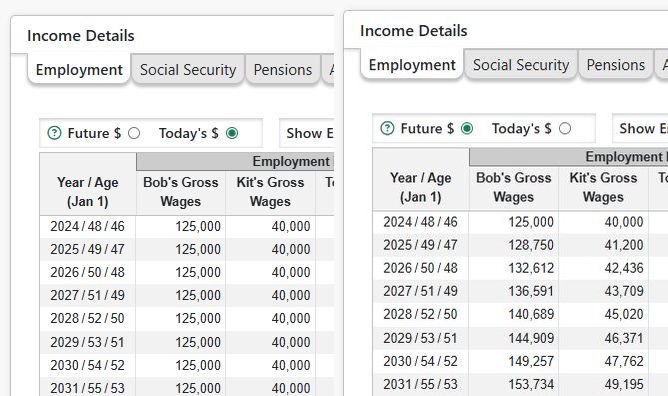Image resolution: width=668 pixels, height=396 pixels.
Task: Click Income Details heading in left panel
Action: coord(81,35)
